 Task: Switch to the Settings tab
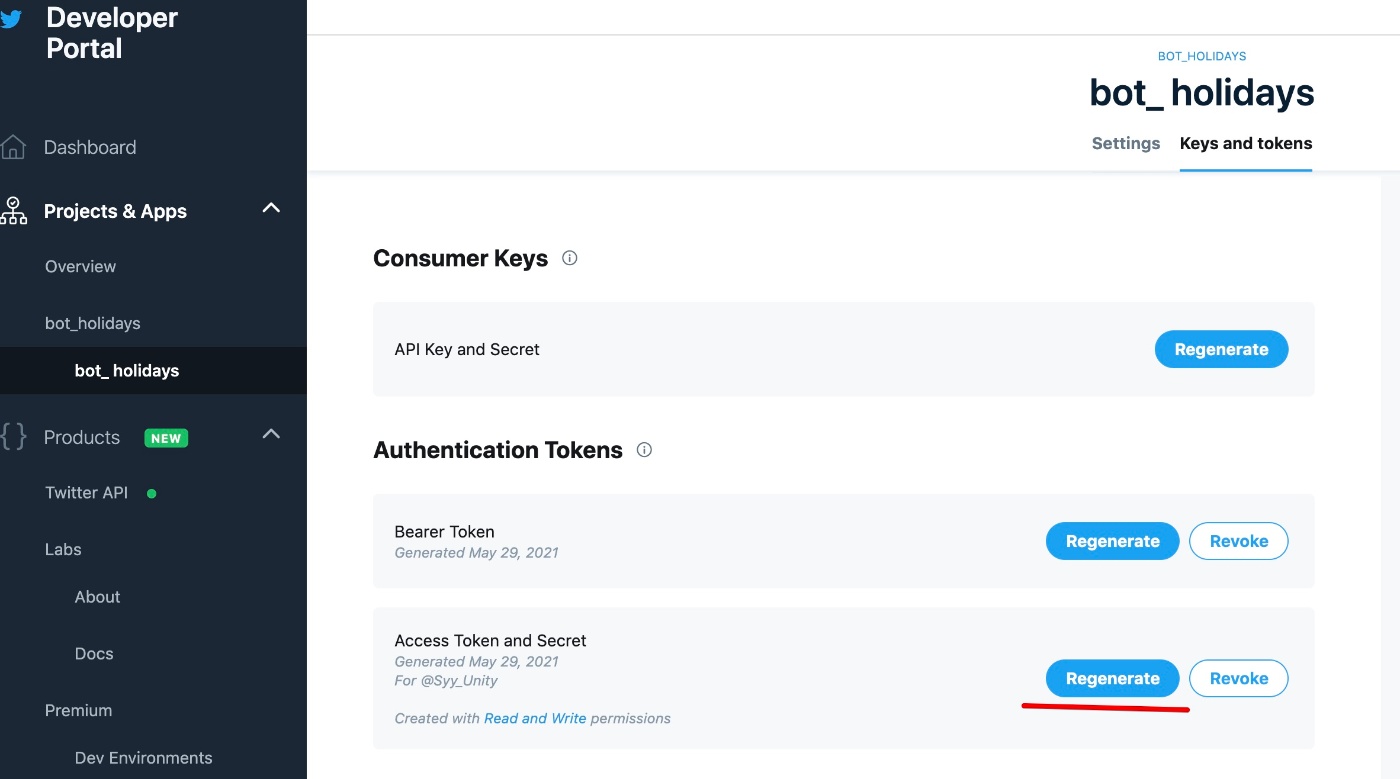coord(1126,143)
